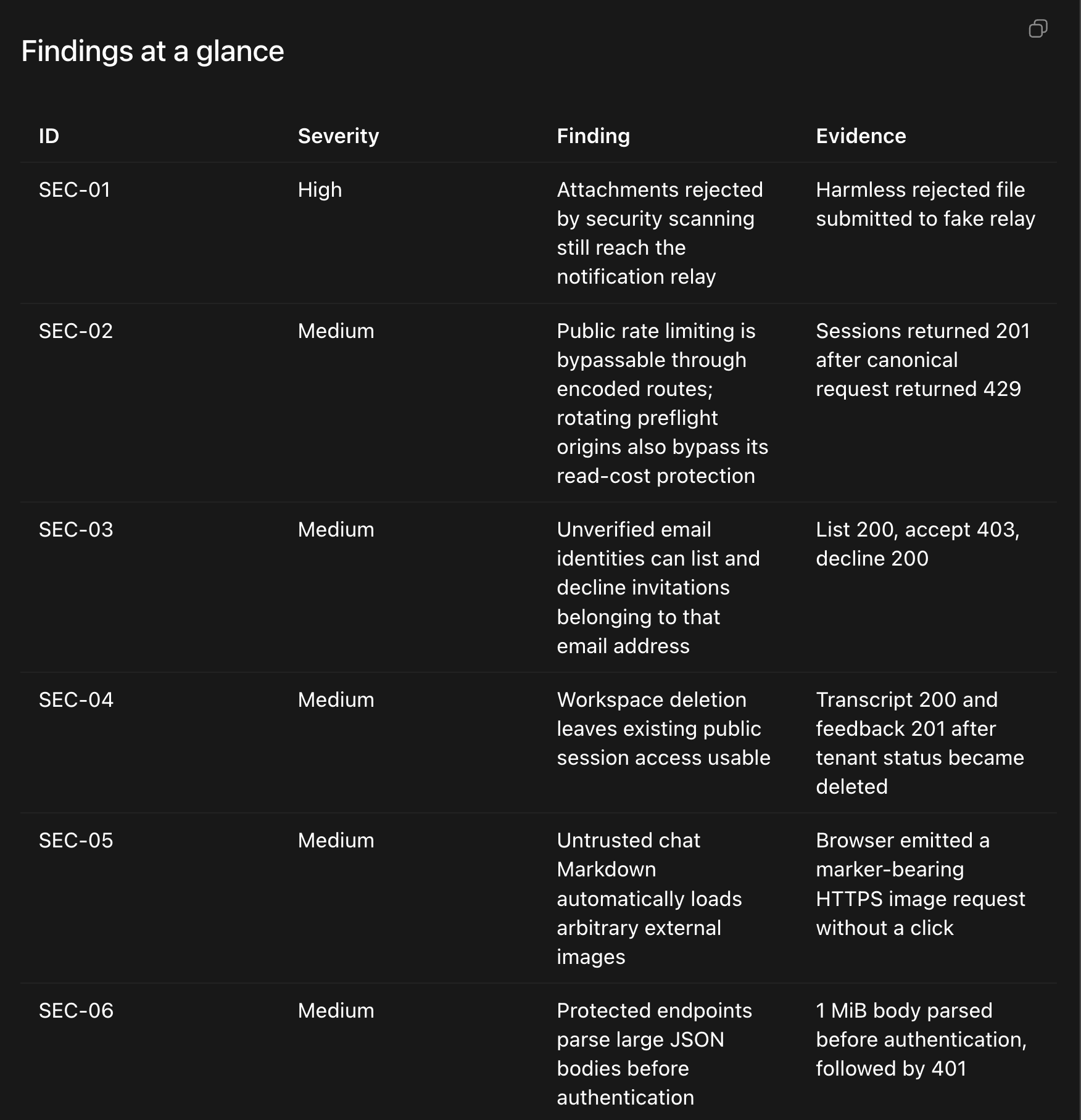This screenshot has height=1120, width=1081.
Task: Select the SEC-01 identifier cell
Action: [x=75, y=189]
